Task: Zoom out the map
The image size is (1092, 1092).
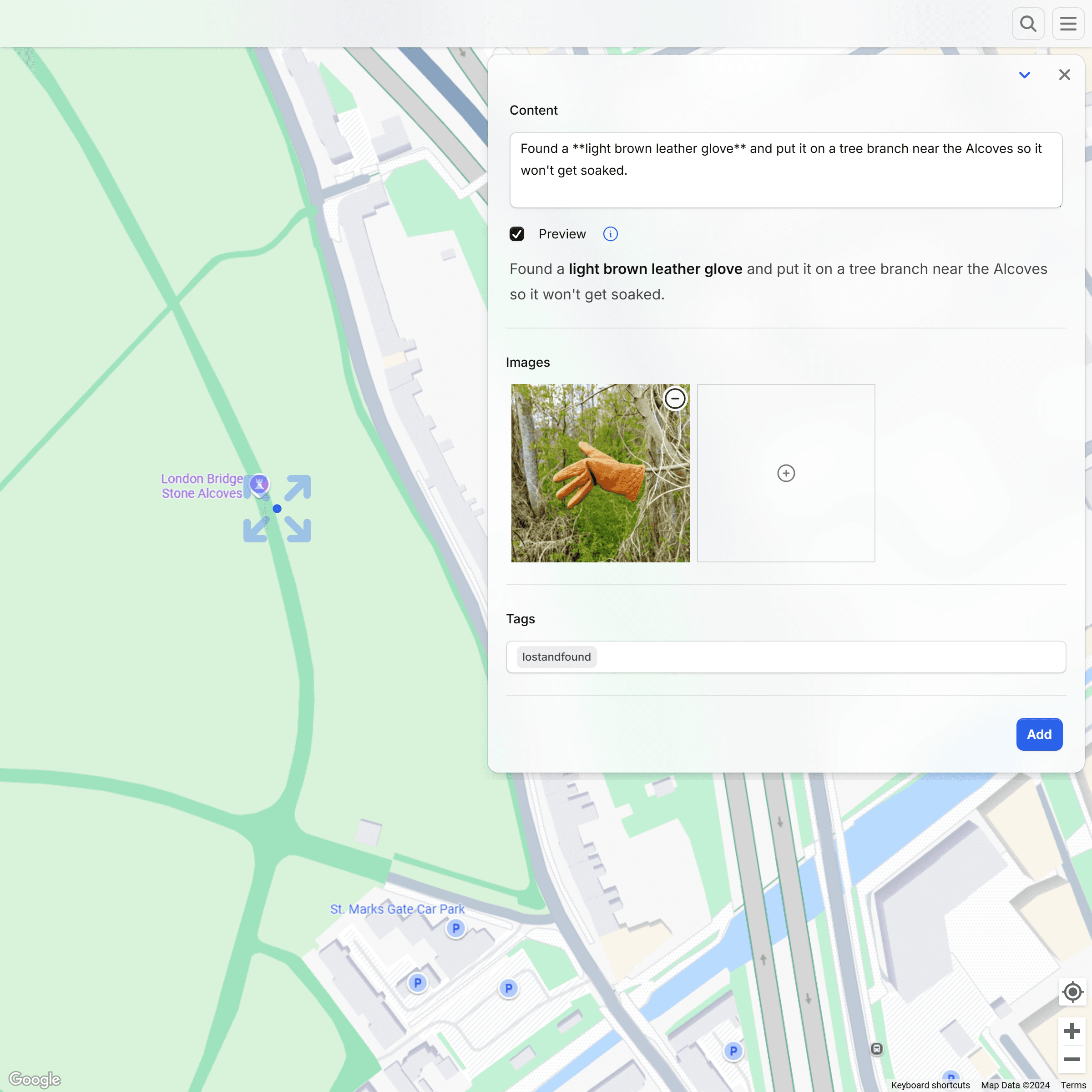Action: [x=1072, y=1059]
